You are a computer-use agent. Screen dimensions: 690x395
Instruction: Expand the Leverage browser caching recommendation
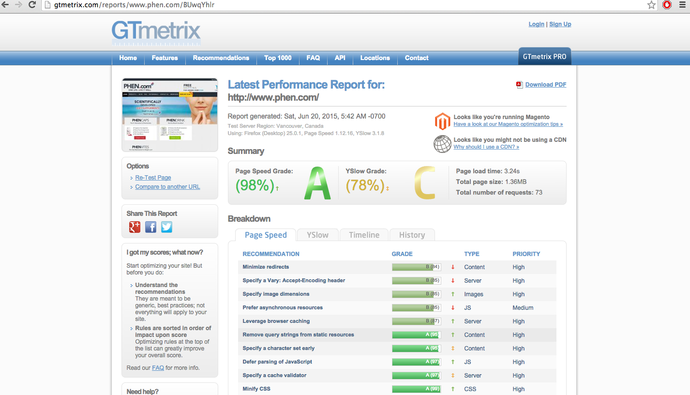pyautogui.click(x=276, y=322)
